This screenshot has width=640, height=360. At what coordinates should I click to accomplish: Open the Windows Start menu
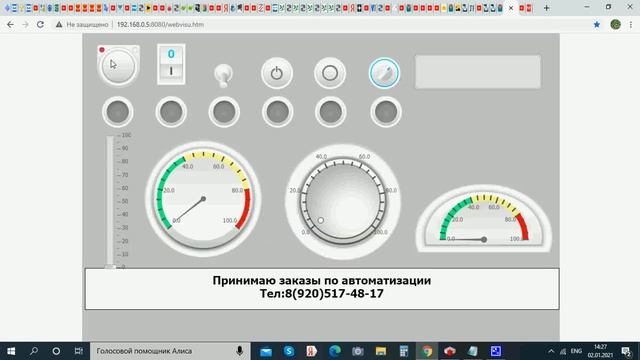[x=11, y=351]
